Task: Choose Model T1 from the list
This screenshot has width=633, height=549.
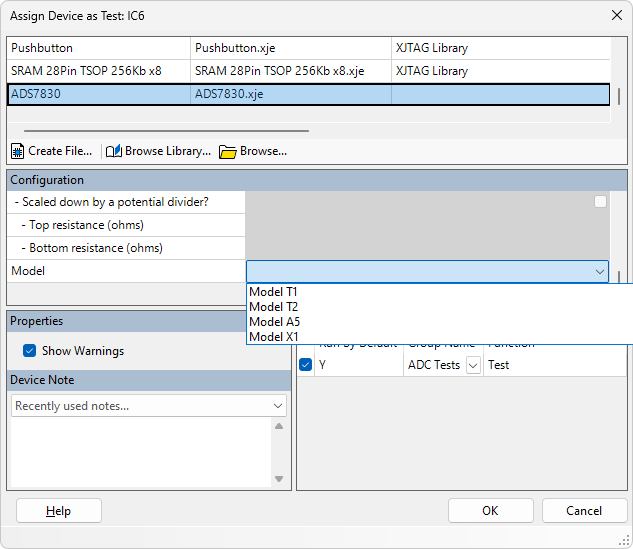Action: point(273,292)
